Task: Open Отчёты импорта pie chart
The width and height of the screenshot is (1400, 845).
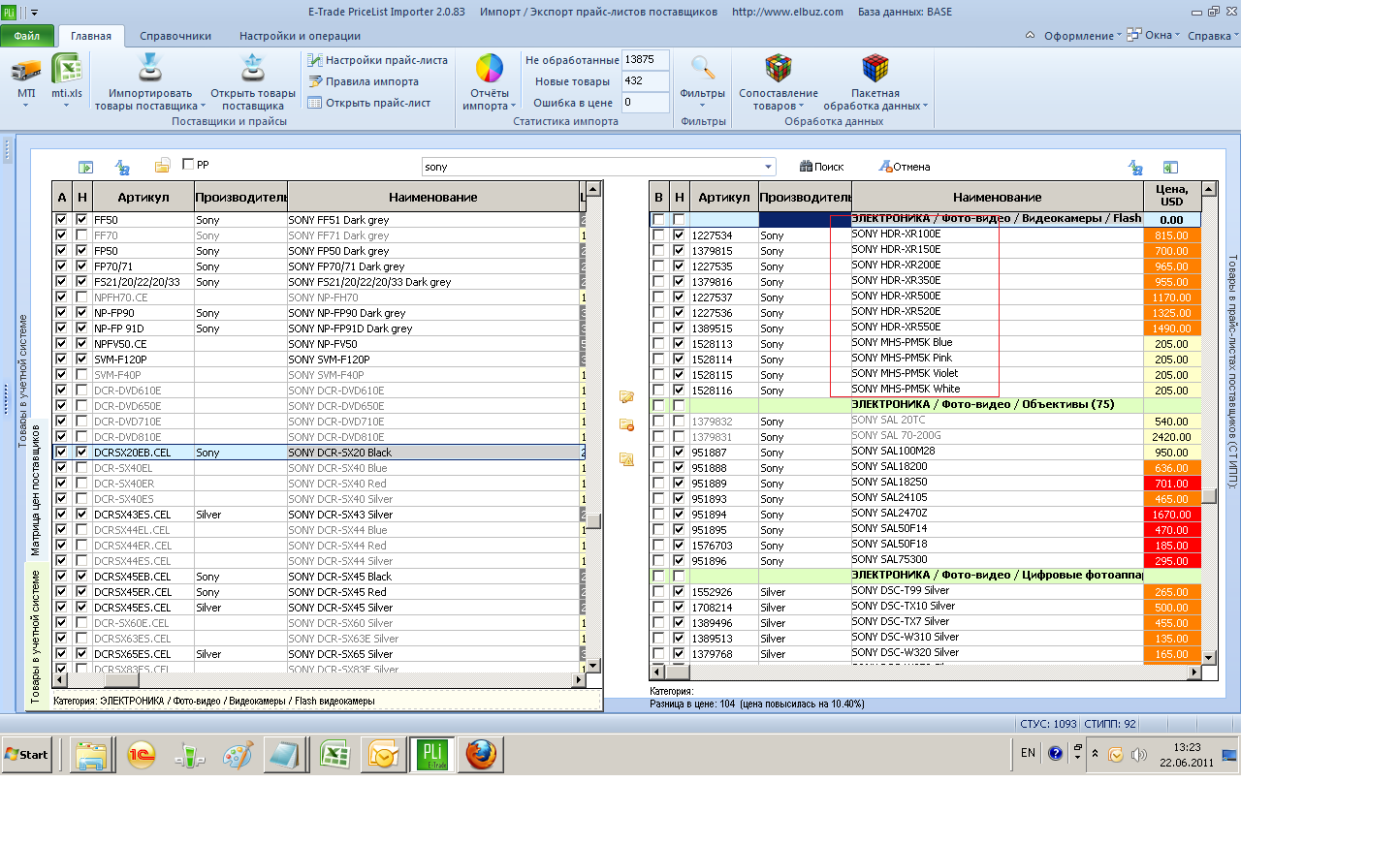Action: point(490,69)
